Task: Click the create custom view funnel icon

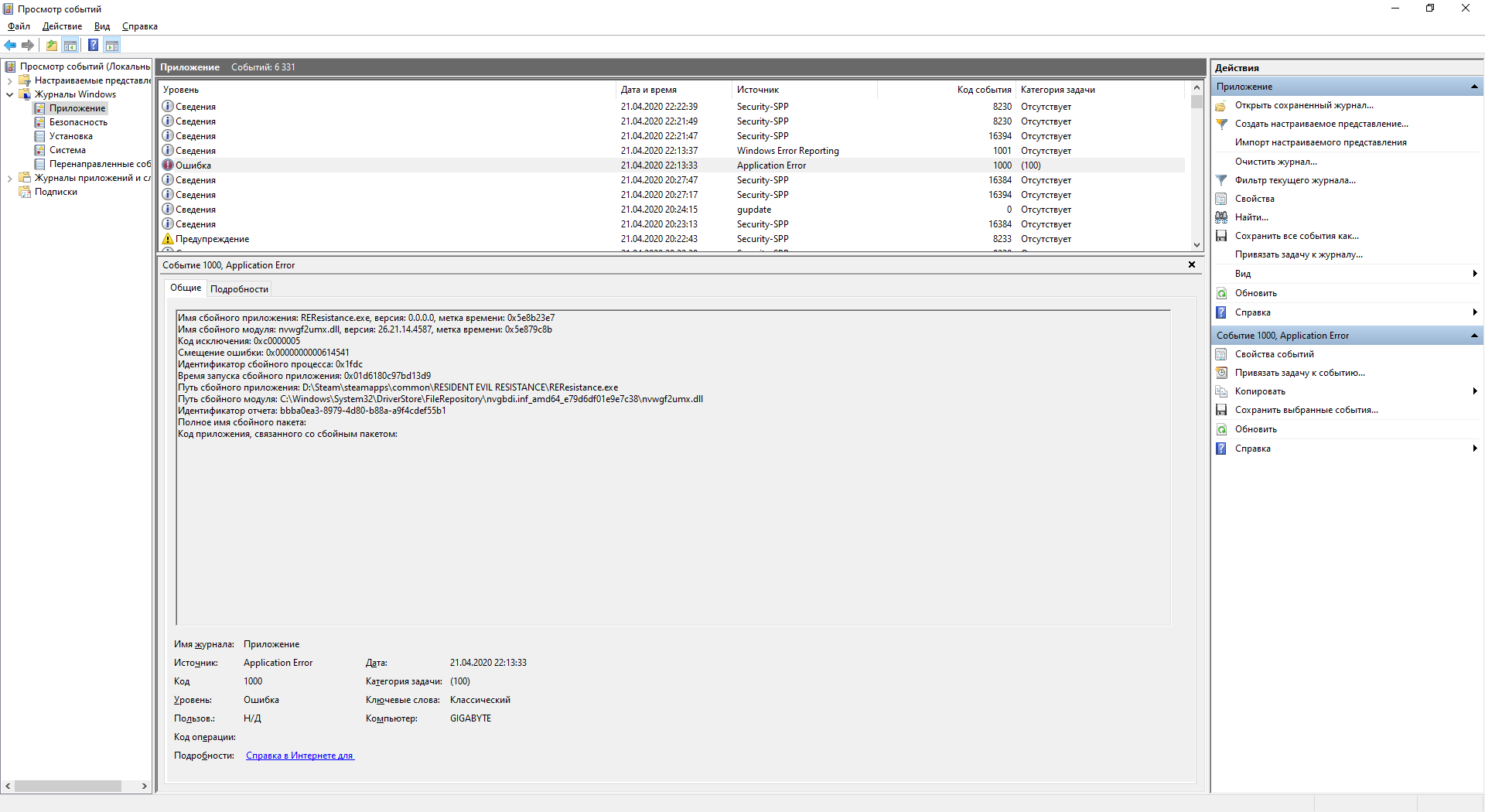Action: pos(1221,124)
